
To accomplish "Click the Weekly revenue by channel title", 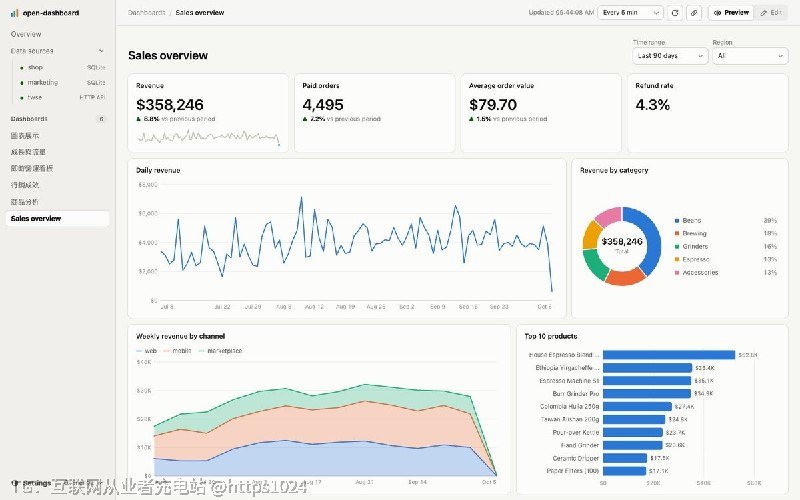I will pyautogui.click(x=181, y=336).
